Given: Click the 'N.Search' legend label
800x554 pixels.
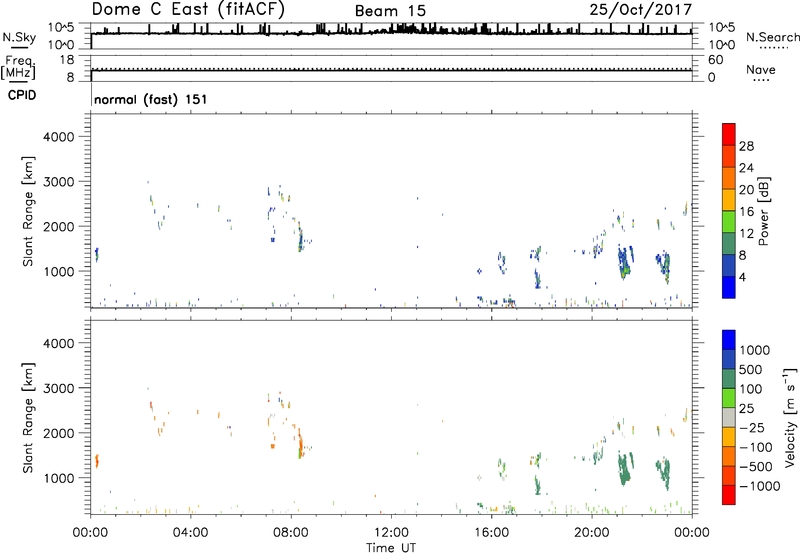Looking at the screenshot, I should 772,37.
